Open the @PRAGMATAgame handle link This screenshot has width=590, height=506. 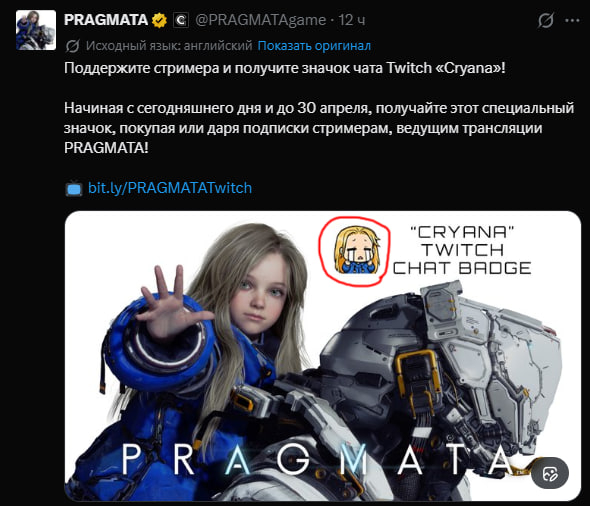[x=260, y=20]
